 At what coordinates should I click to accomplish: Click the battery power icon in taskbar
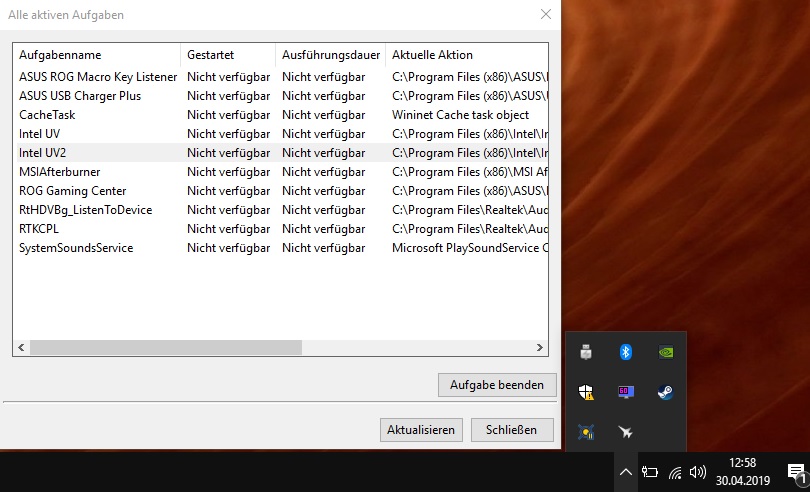tap(650, 472)
